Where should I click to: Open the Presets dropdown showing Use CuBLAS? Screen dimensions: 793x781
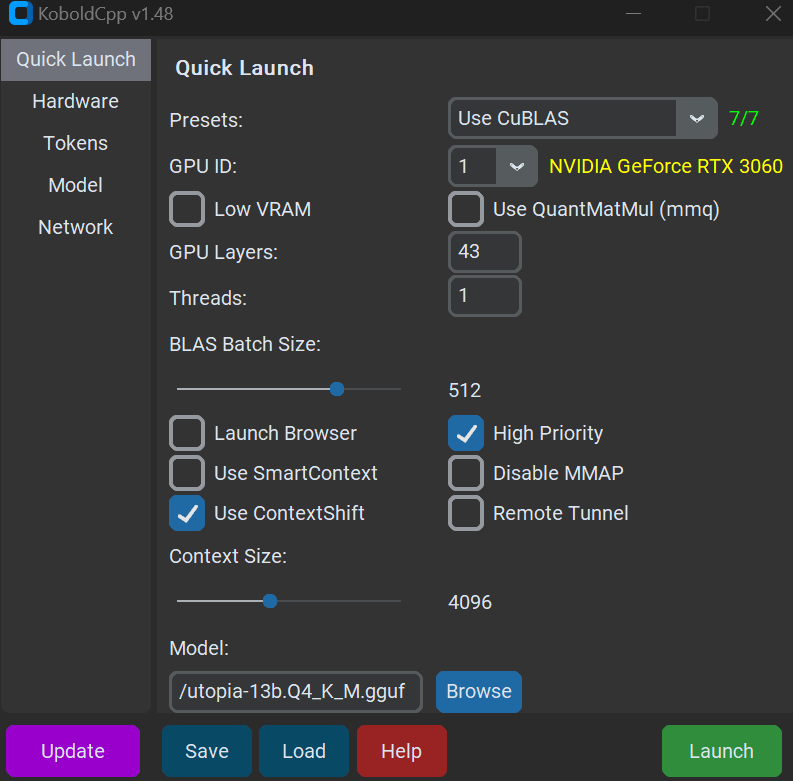tap(583, 118)
